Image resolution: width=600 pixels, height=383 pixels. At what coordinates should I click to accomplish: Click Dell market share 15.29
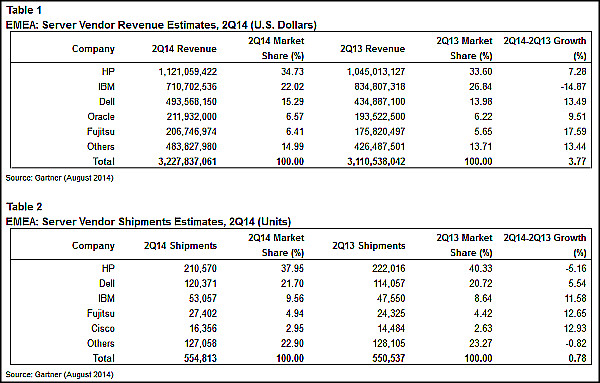coord(292,101)
